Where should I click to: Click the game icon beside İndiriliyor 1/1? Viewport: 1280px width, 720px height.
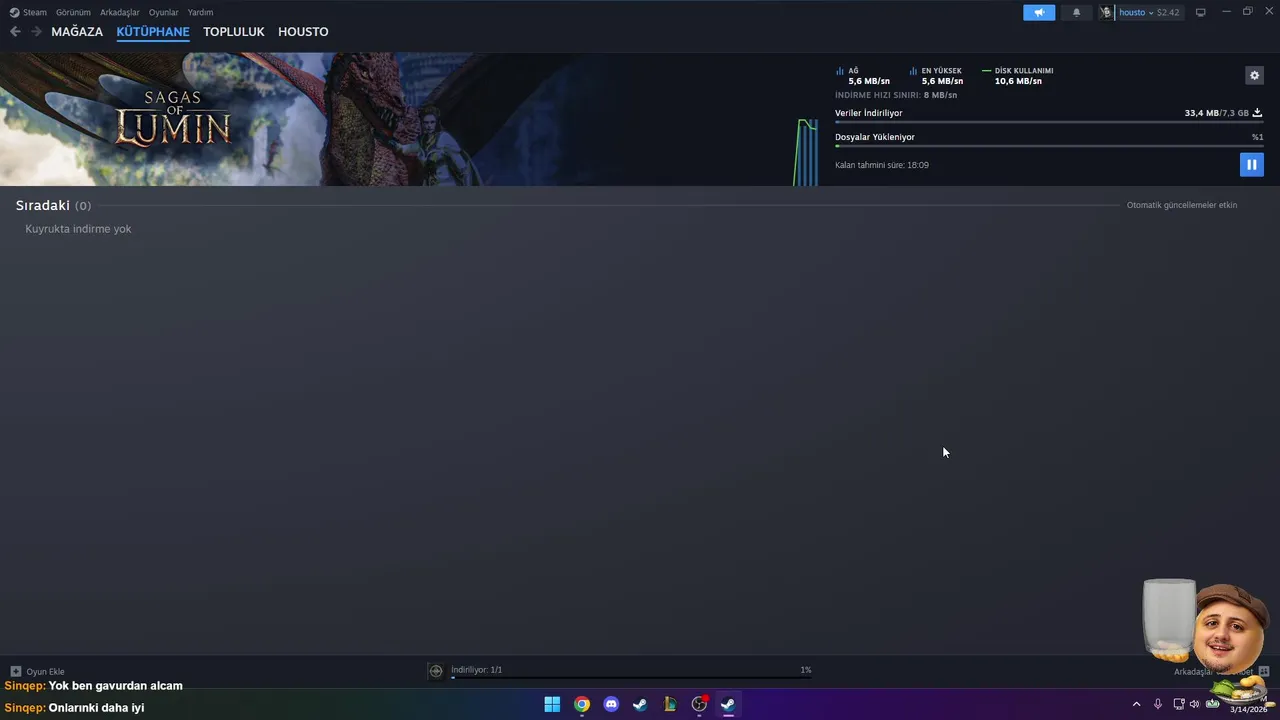coord(435,671)
